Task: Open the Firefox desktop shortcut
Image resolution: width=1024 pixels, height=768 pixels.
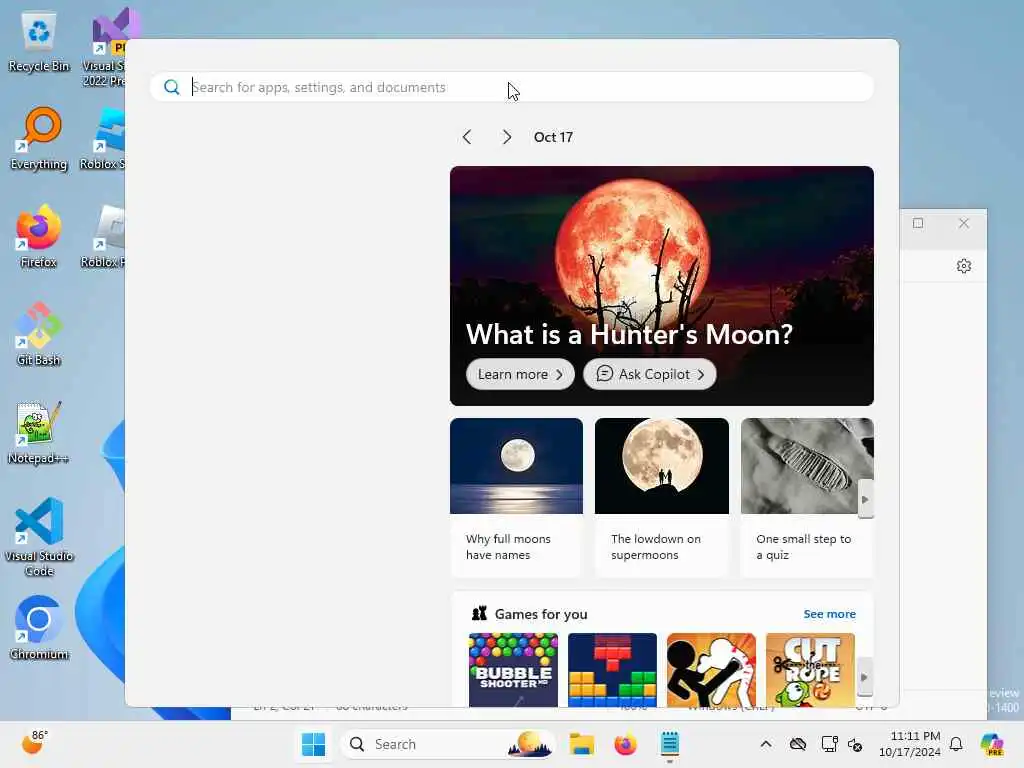Action: click(39, 236)
